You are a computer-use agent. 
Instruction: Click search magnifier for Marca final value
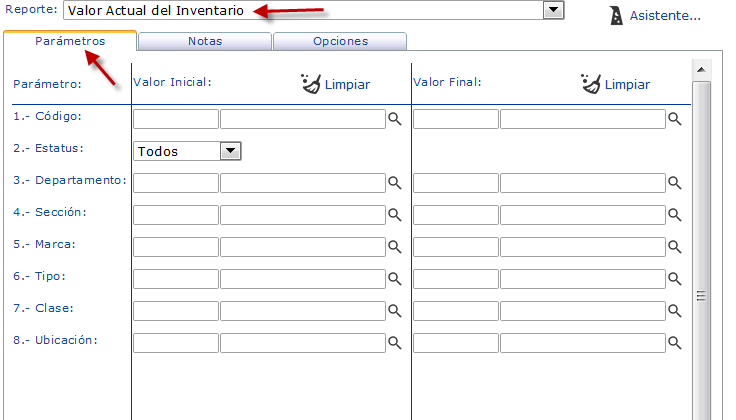click(x=675, y=247)
